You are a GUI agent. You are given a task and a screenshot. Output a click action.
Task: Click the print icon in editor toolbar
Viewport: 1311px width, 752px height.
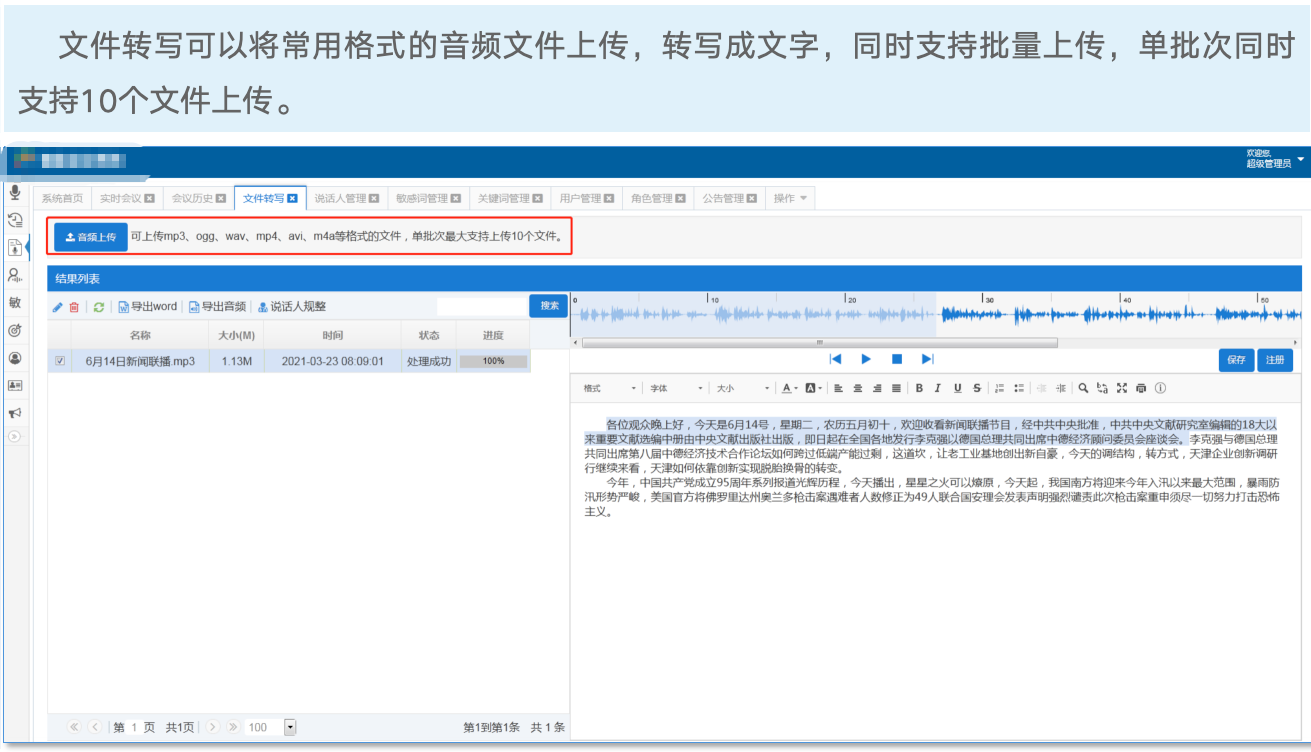[1141, 388]
